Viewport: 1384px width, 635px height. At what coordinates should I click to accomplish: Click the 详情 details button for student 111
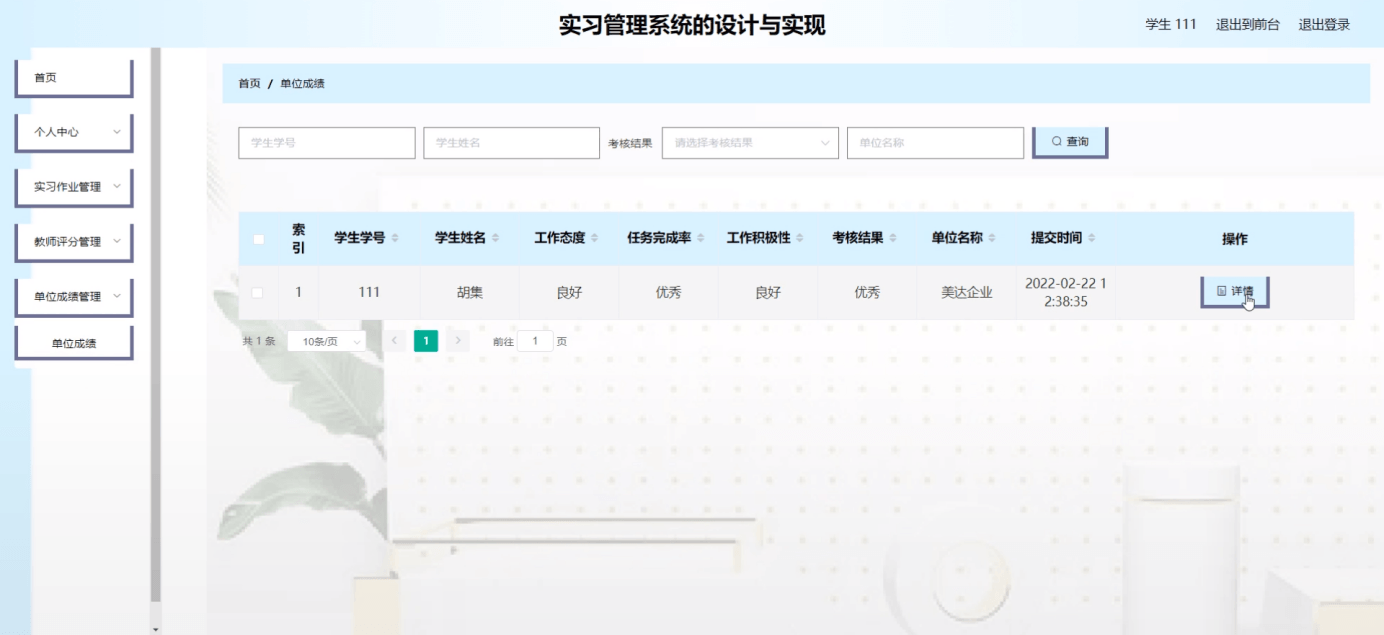[x=1235, y=292]
